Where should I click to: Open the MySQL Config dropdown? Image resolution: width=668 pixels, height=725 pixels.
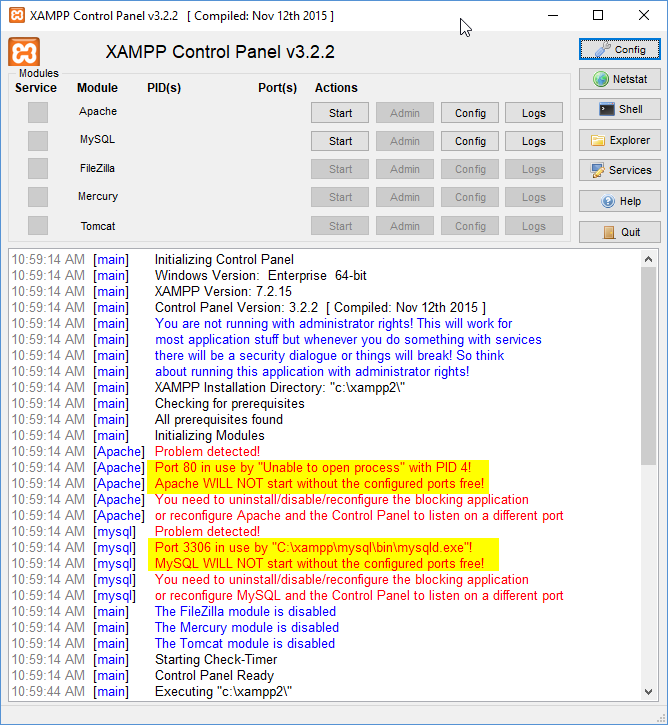tap(470, 141)
